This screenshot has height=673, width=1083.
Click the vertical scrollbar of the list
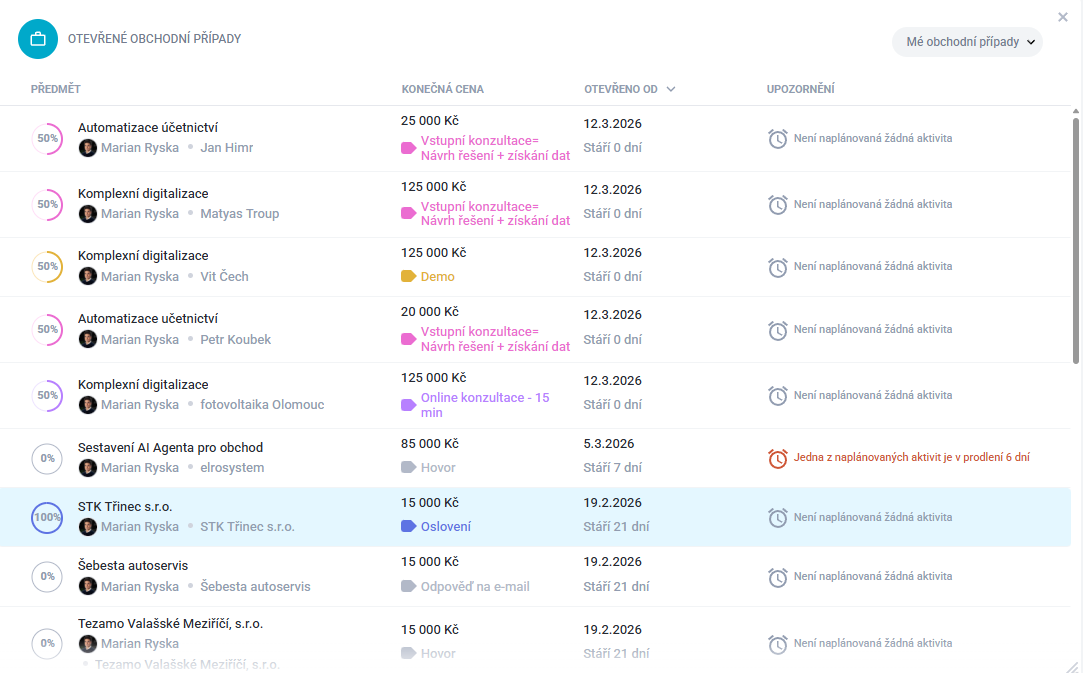tap(1076, 240)
